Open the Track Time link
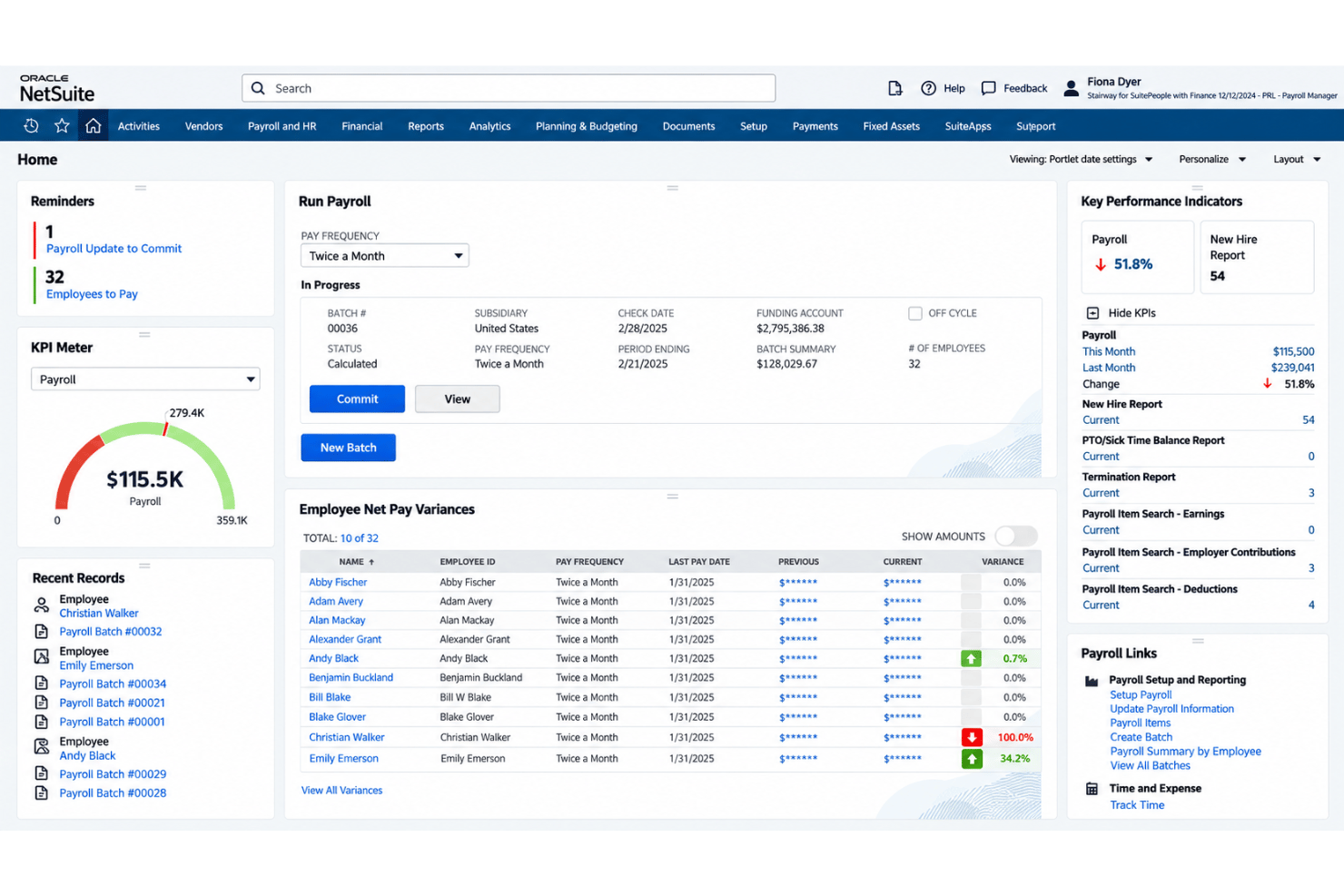This screenshot has width=1344, height=896. coord(1137,805)
